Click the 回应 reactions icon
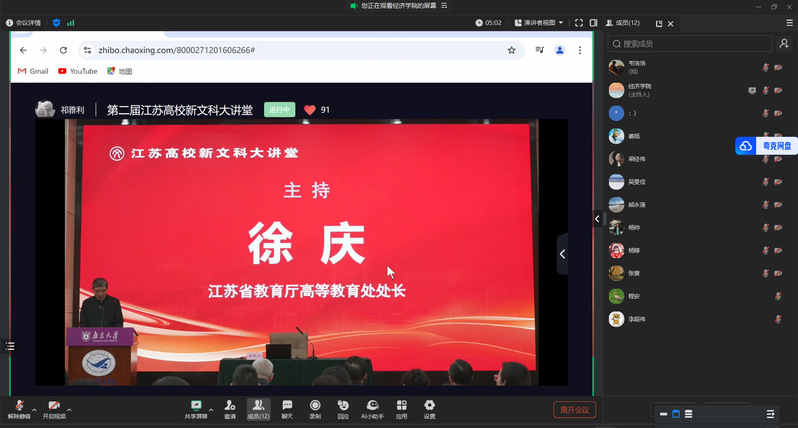The height and width of the screenshot is (428, 798). 343,406
